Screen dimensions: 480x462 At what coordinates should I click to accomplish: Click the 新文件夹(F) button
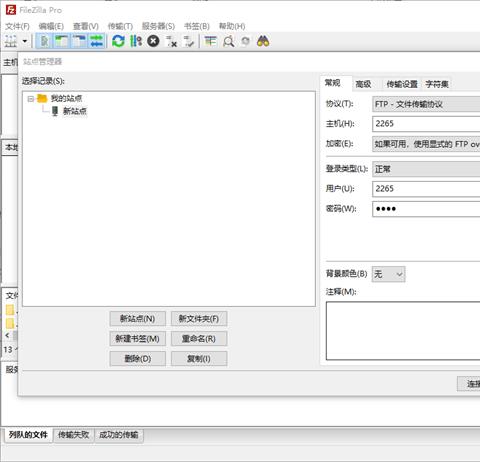click(x=199, y=319)
